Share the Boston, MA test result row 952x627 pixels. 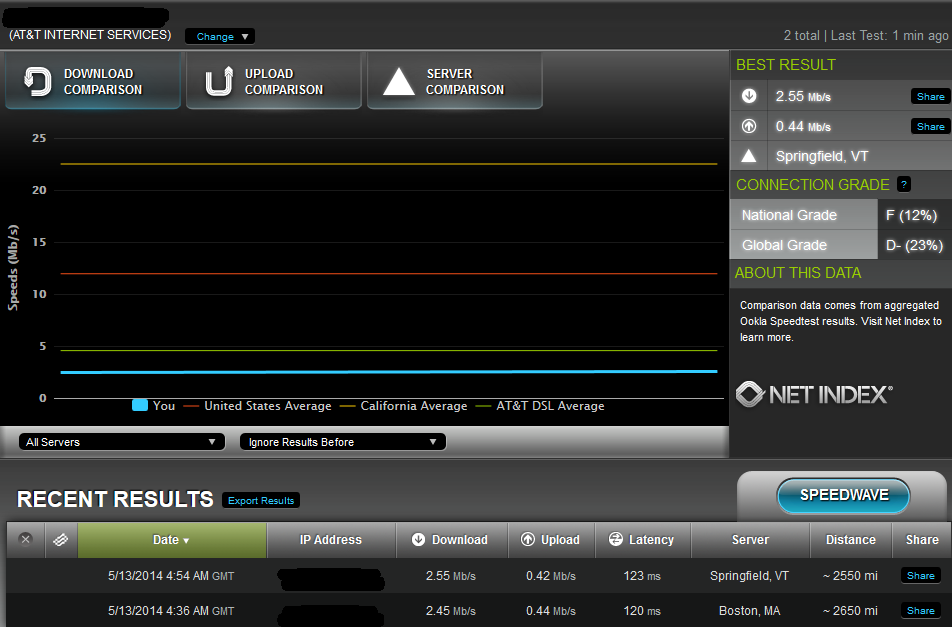920,611
